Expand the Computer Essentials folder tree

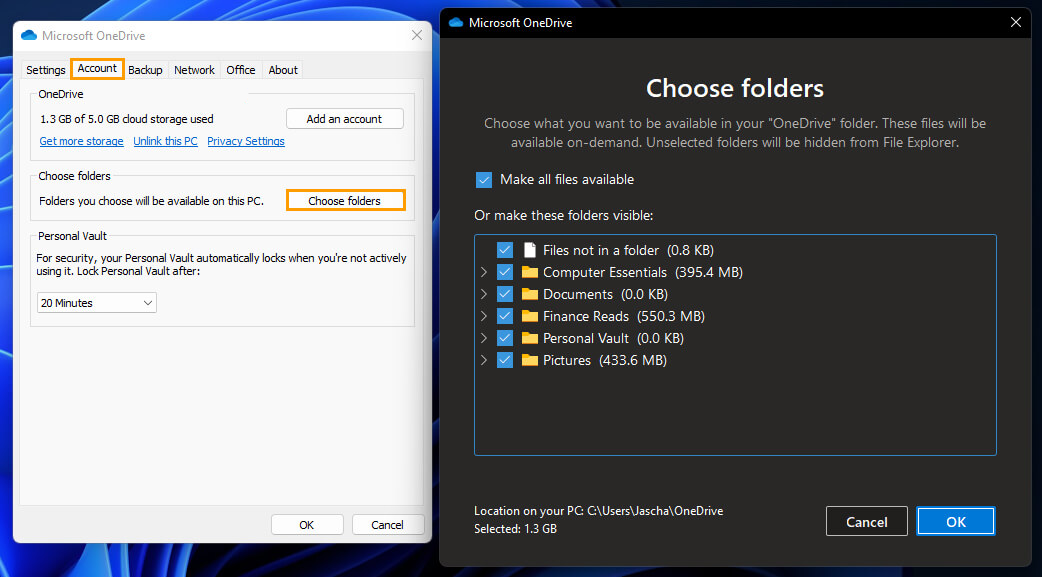(484, 272)
